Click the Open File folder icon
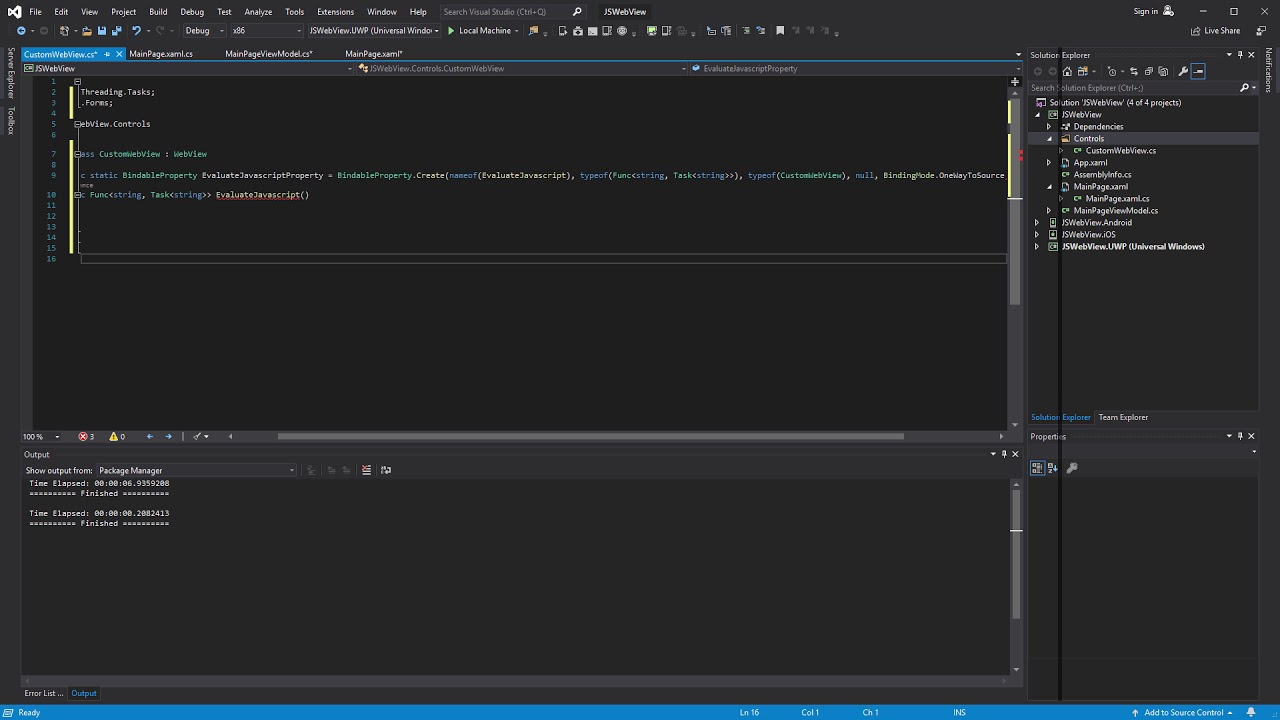 pos(87,31)
